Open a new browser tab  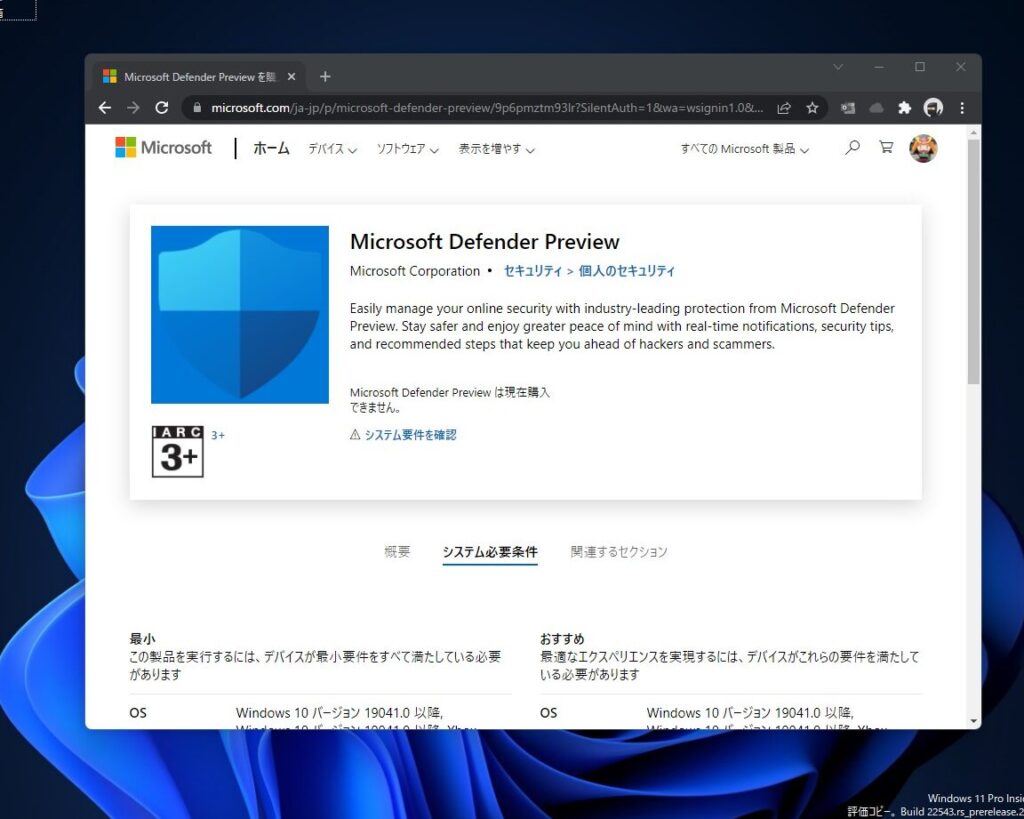(325, 77)
